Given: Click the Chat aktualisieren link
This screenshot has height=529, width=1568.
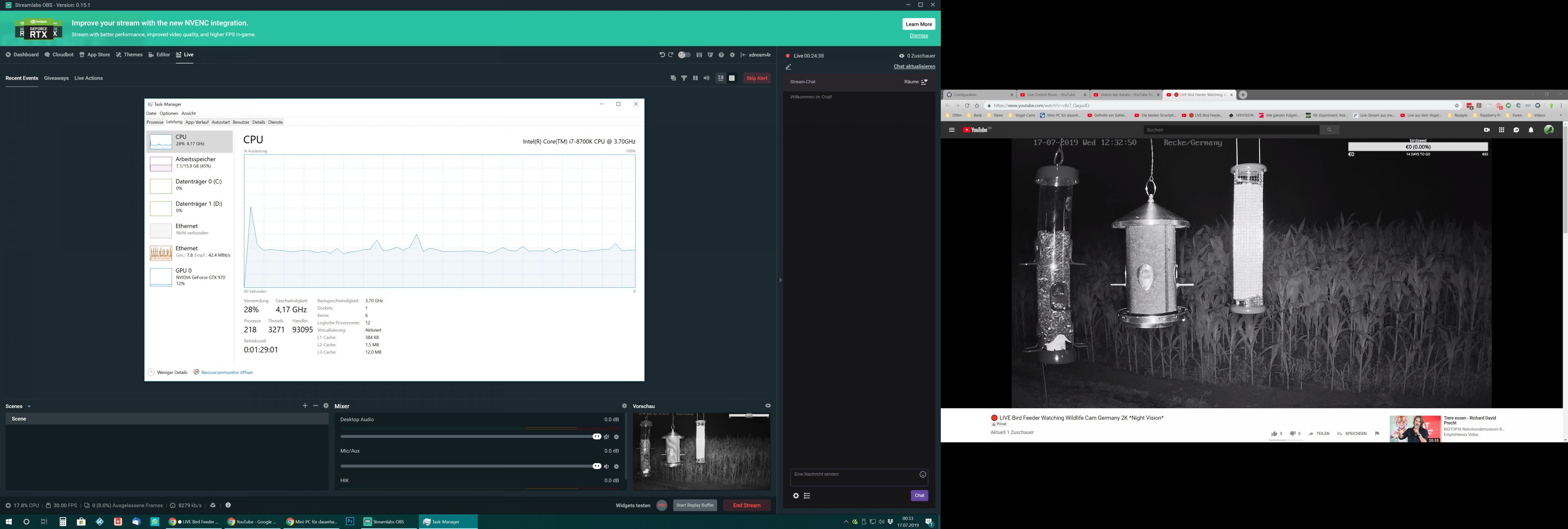Looking at the screenshot, I should click(x=914, y=67).
